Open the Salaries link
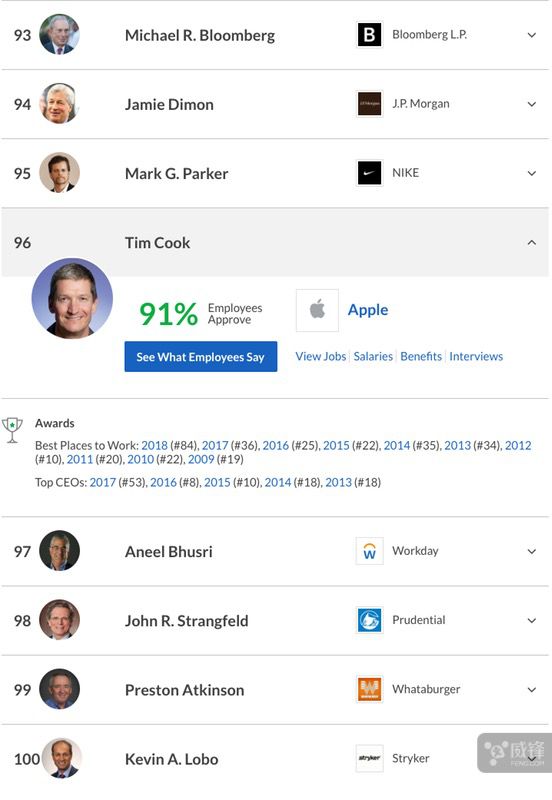552x800 pixels. click(373, 356)
